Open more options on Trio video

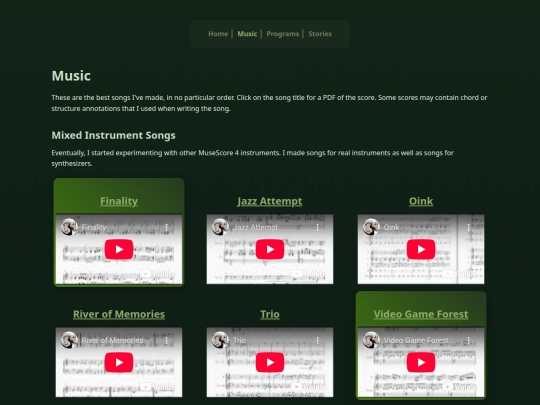click(318, 340)
